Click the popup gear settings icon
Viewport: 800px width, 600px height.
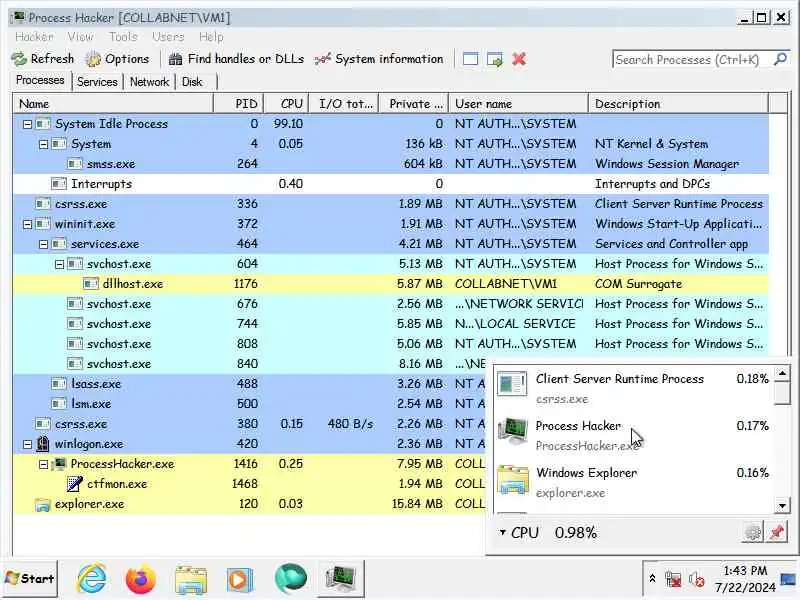[x=753, y=532]
